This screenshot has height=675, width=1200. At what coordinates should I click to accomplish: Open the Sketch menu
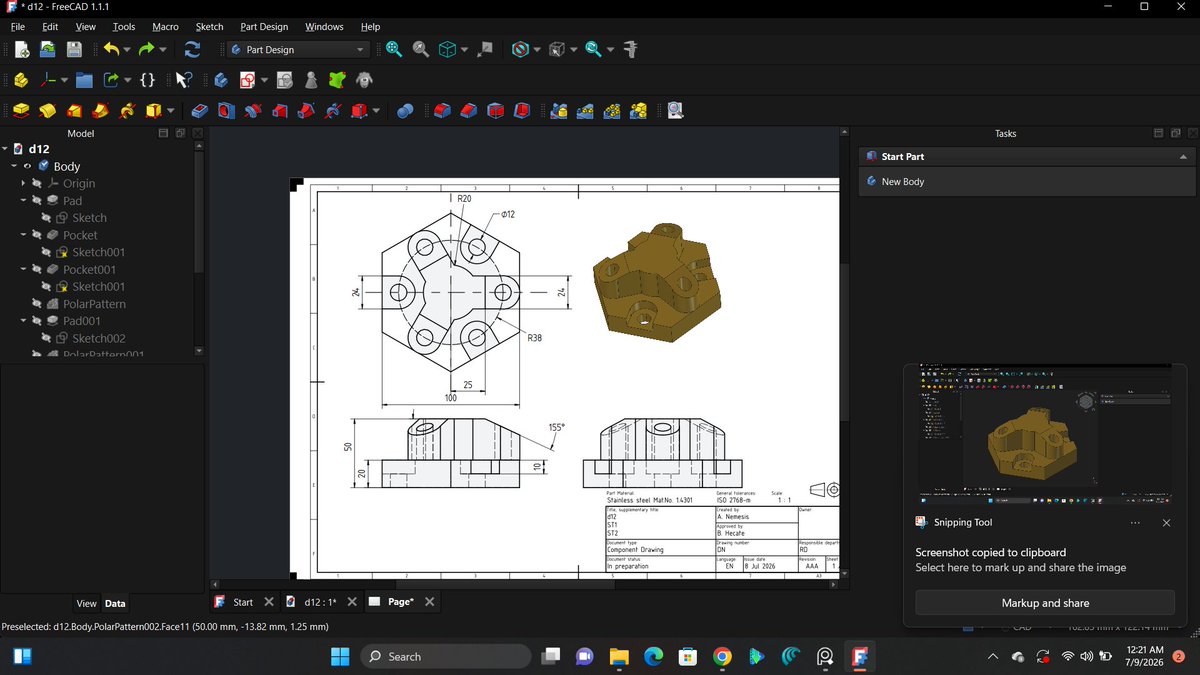click(209, 27)
